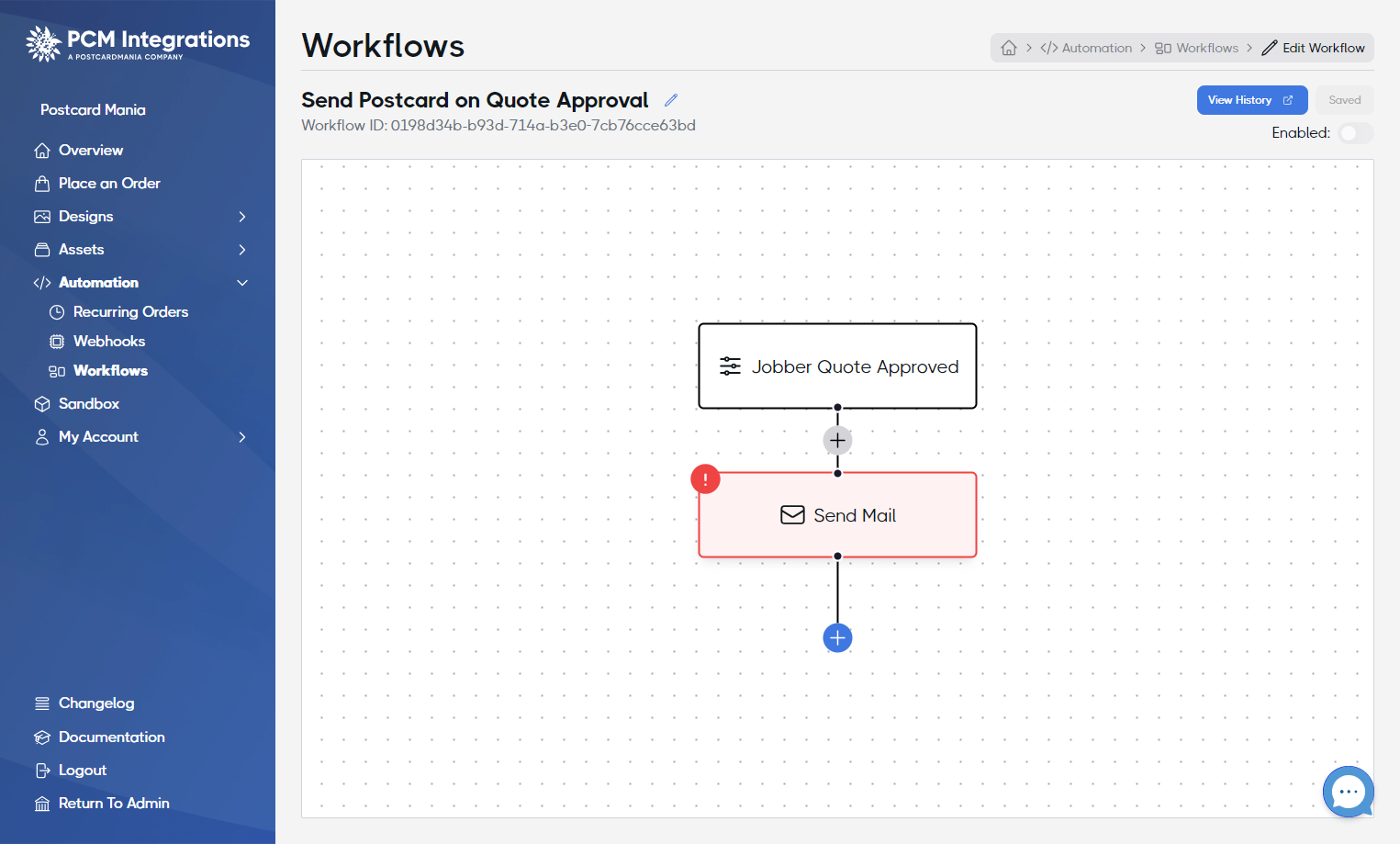Select the Jobber Quote Approved trigger node

837,366
